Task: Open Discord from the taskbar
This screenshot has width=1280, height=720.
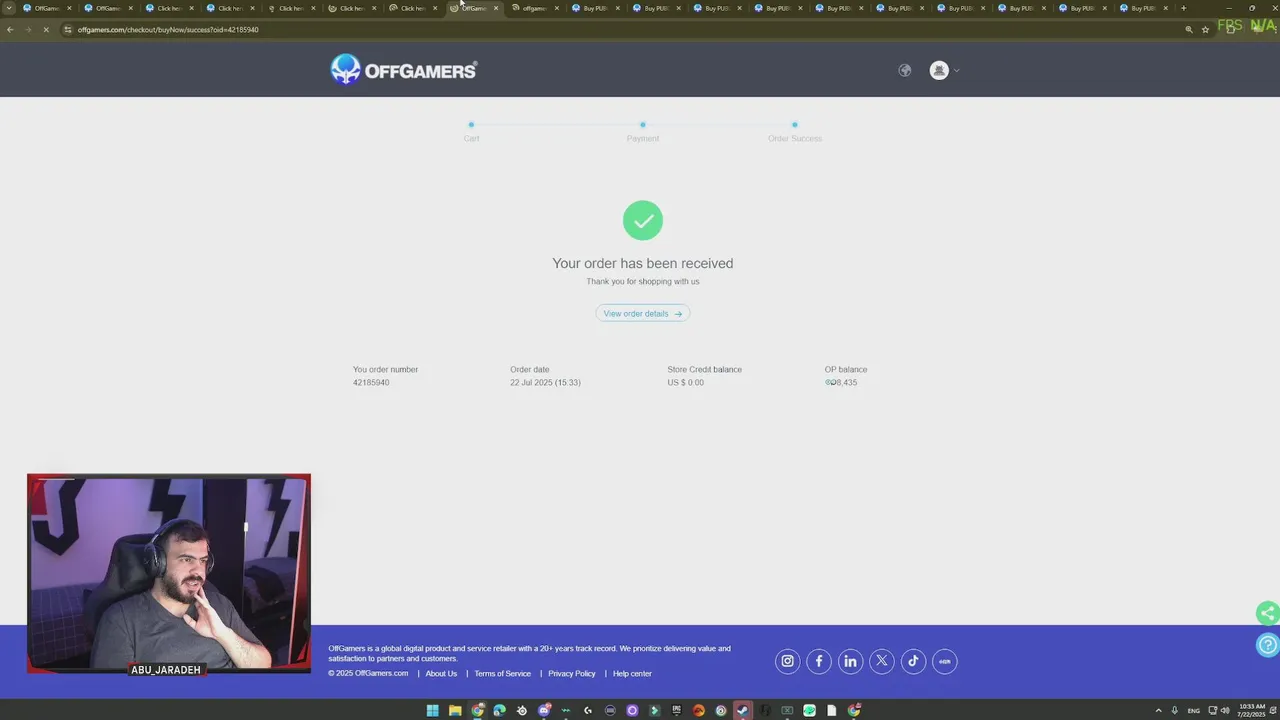Action: (x=544, y=711)
